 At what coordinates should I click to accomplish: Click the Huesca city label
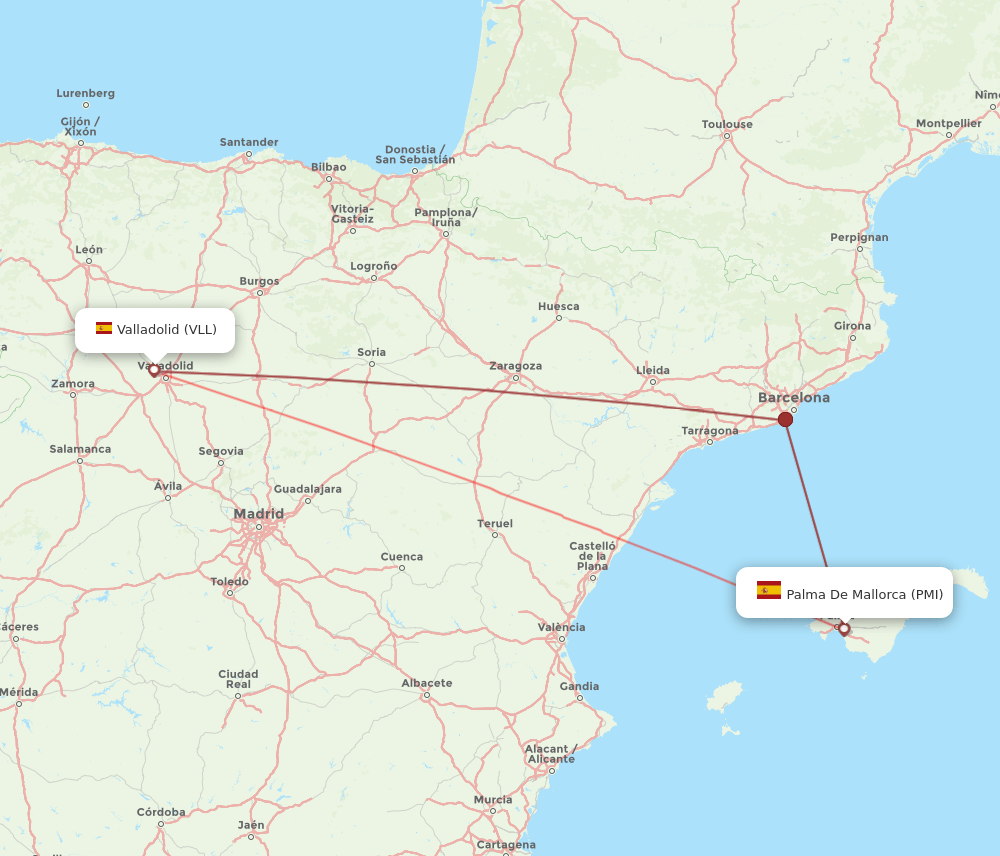(x=559, y=306)
